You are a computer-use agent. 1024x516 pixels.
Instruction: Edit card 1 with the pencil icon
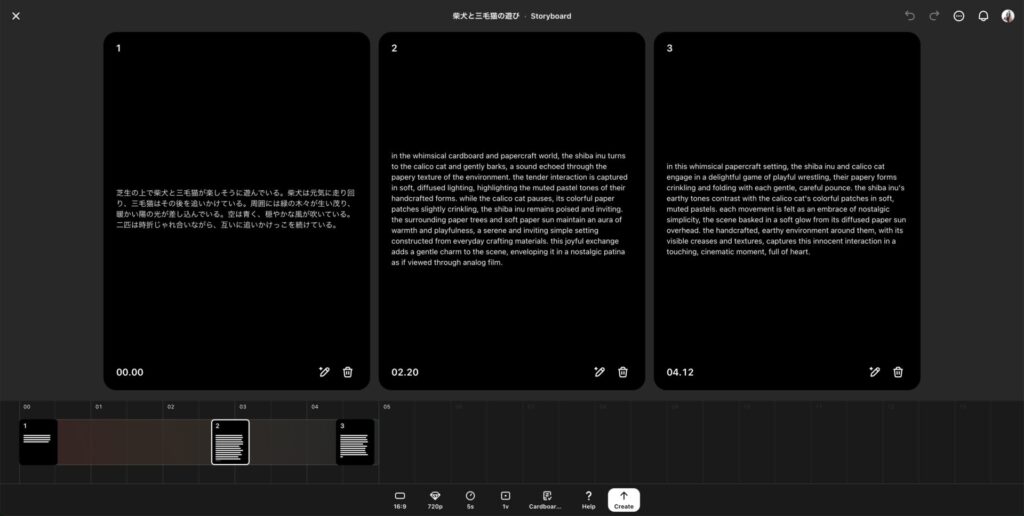tap(324, 372)
